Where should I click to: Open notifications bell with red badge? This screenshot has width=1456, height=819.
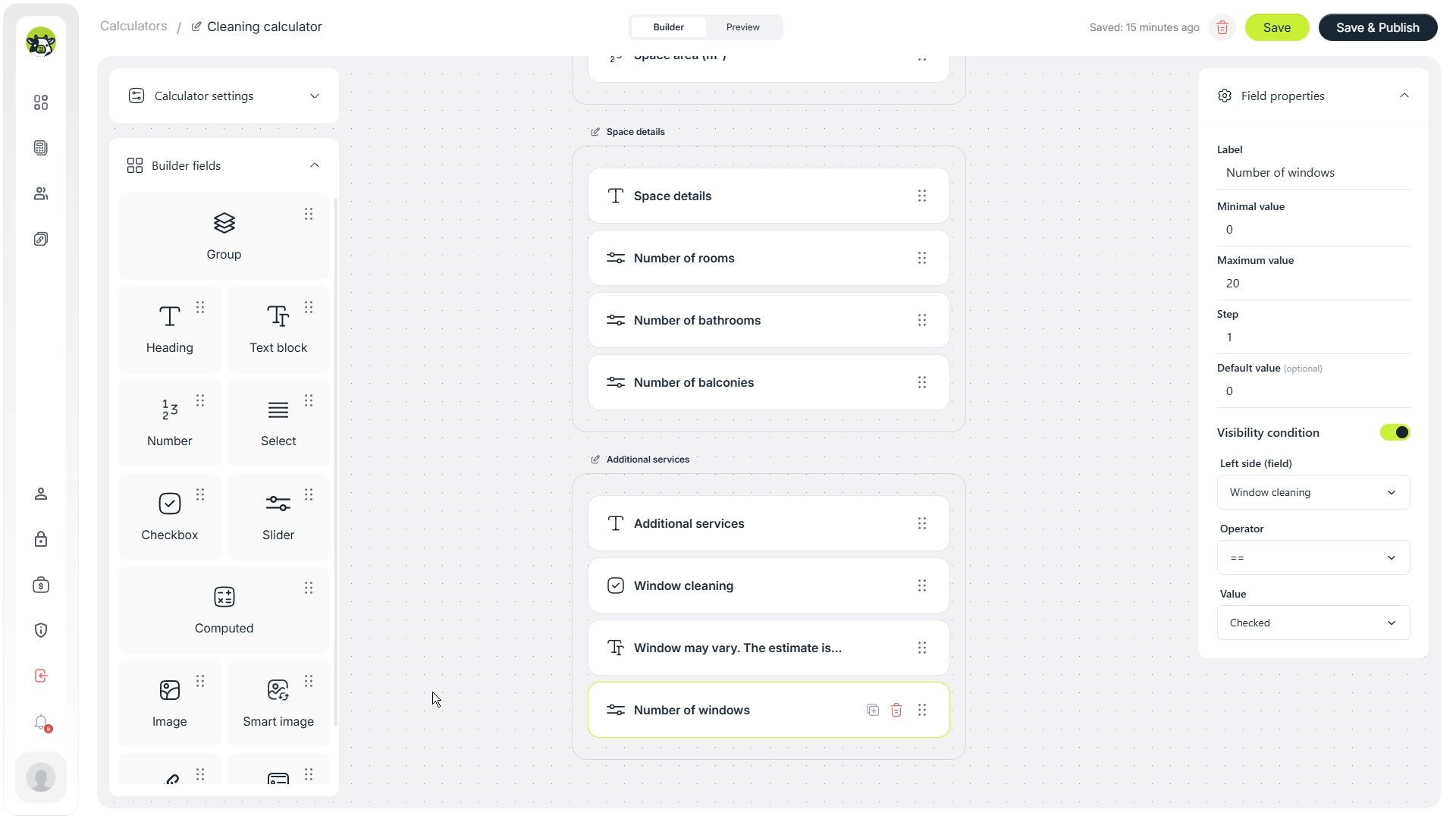pos(41,722)
